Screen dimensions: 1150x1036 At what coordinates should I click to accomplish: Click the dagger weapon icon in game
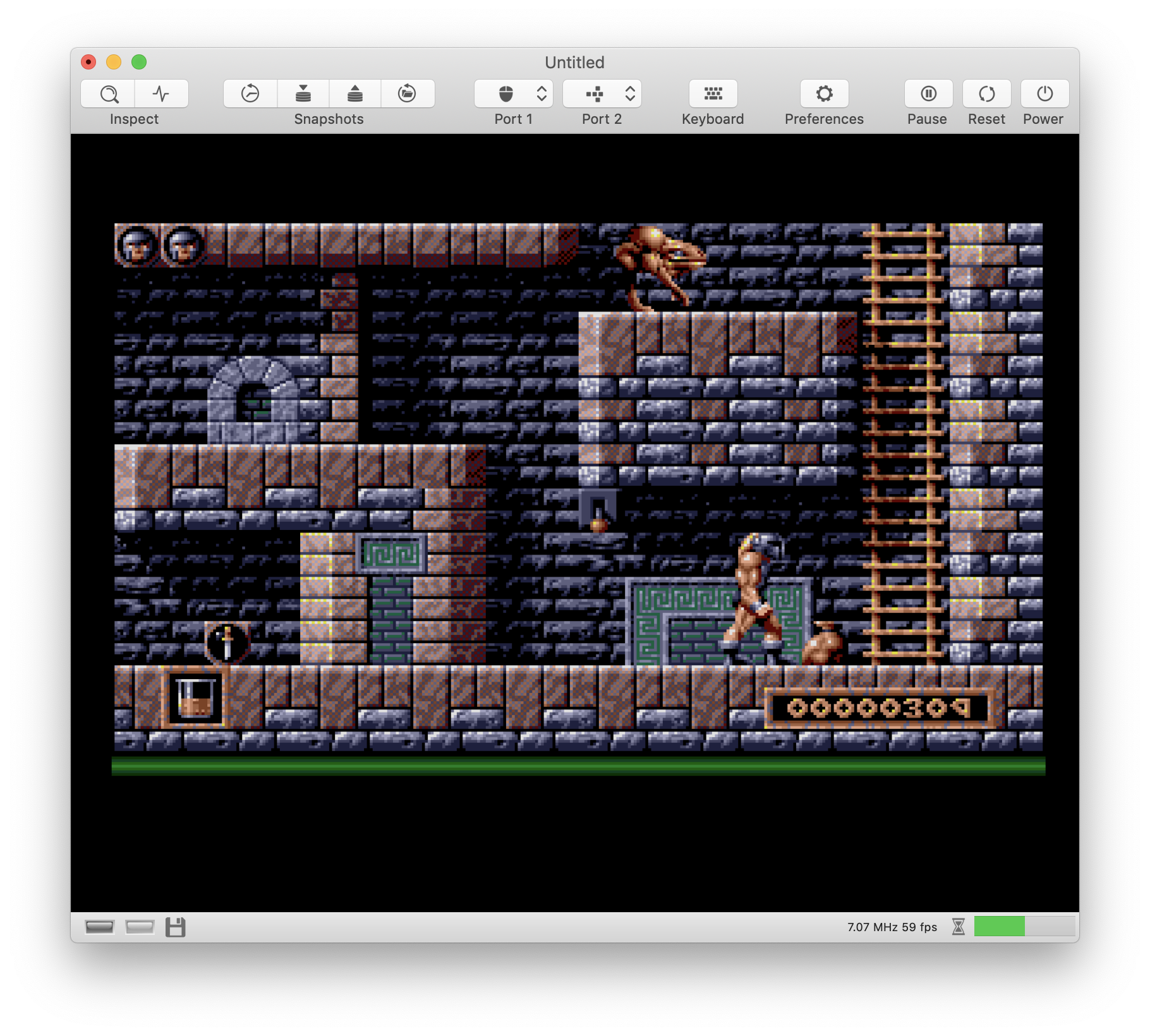[227, 642]
